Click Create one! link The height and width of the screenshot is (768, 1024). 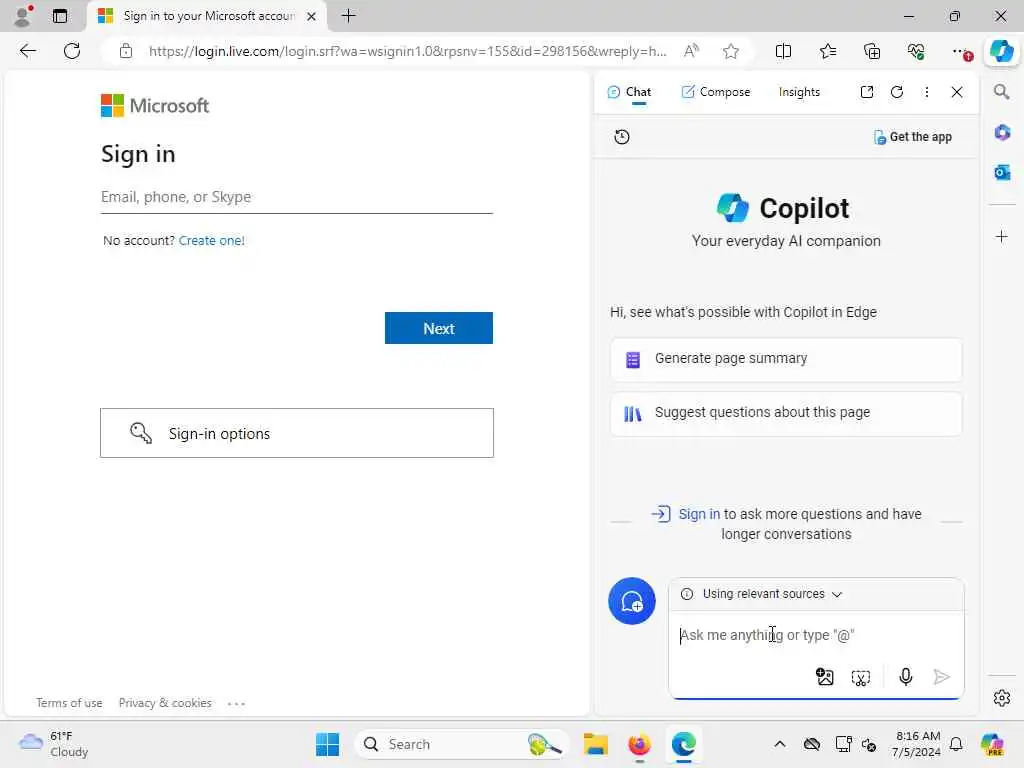(x=212, y=240)
